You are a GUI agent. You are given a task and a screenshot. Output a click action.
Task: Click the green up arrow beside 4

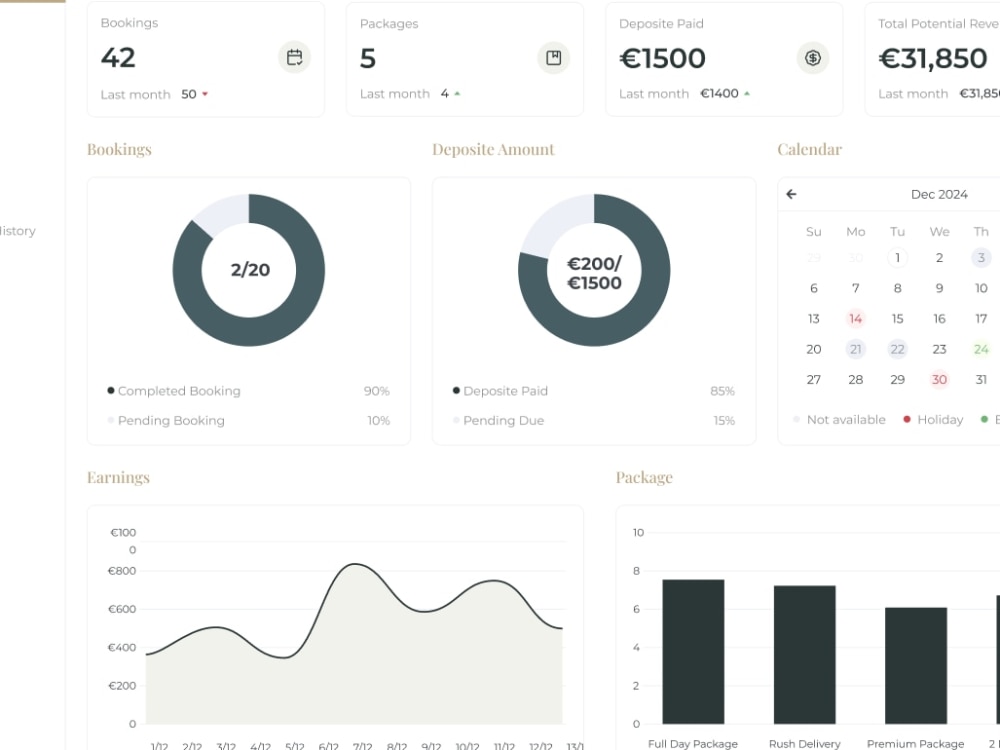pos(457,94)
